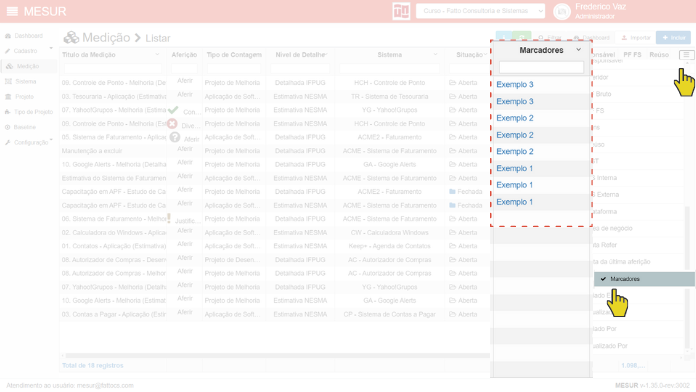Image resolution: width=696 pixels, height=392 pixels.
Task: Click CP - Sistema de Contas a Pagar cell
Action: [x=389, y=314]
